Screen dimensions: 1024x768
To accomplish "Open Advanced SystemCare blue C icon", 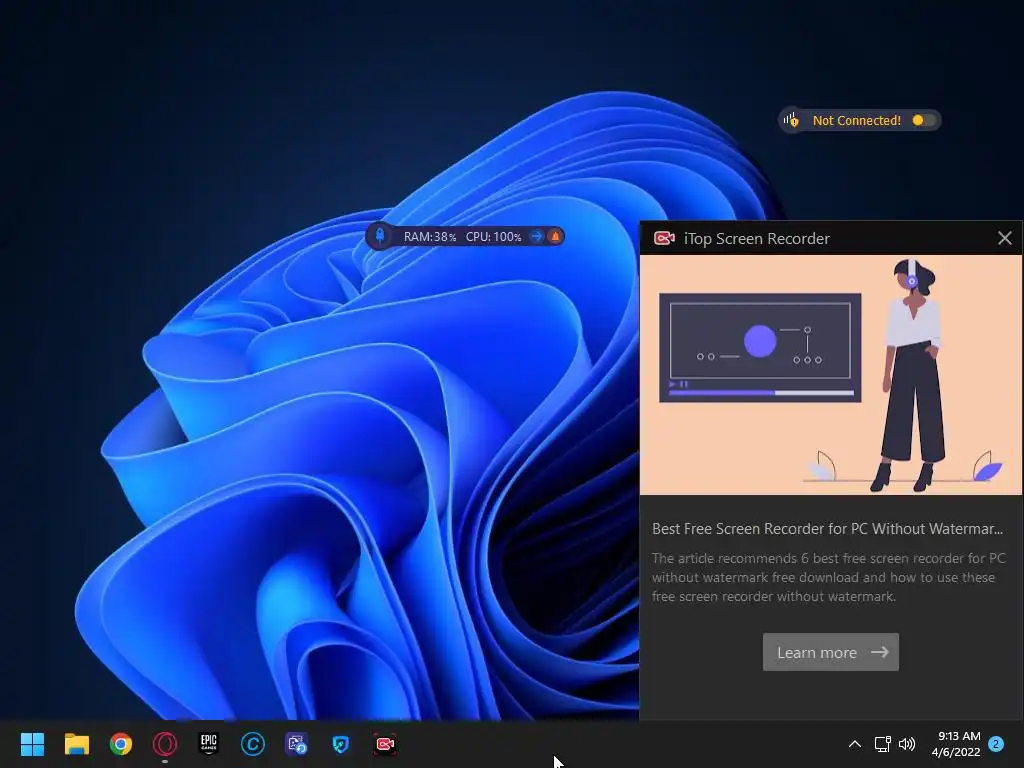I will tap(253, 744).
